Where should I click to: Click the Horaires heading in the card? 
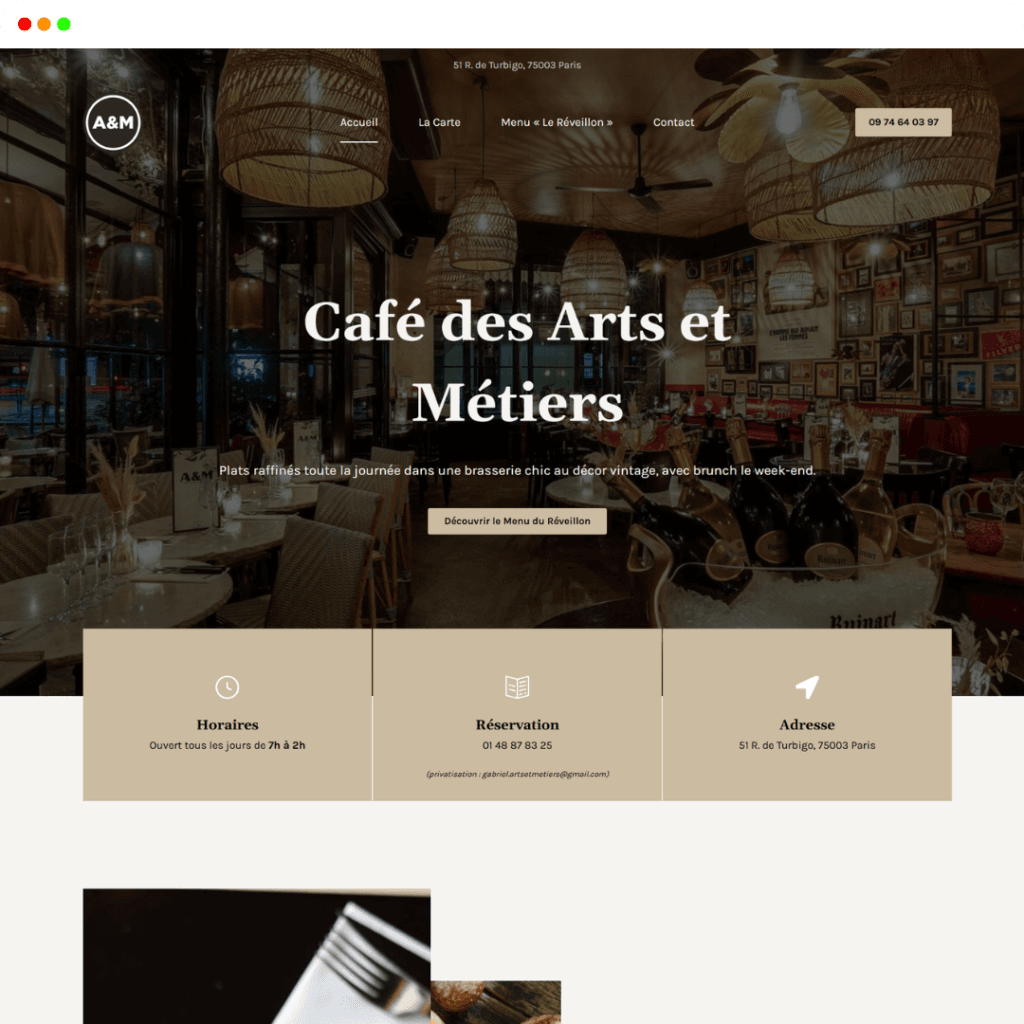pyautogui.click(x=227, y=724)
